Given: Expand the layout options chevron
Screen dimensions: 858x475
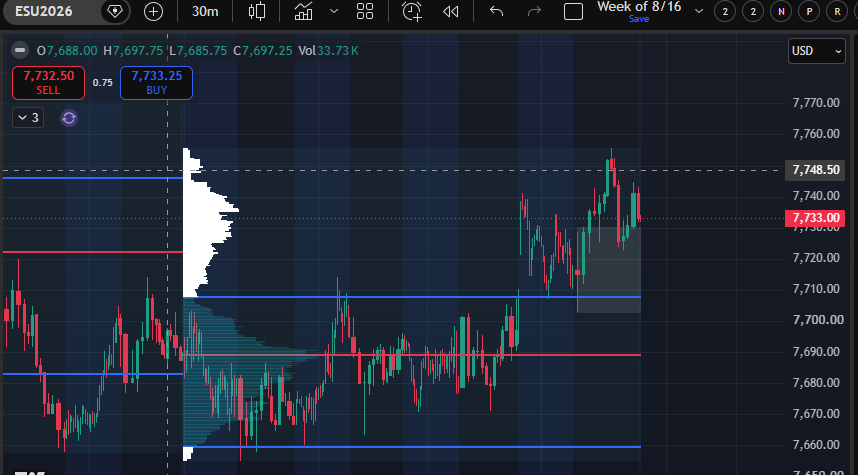Looking at the screenshot, I should (699, 11).
